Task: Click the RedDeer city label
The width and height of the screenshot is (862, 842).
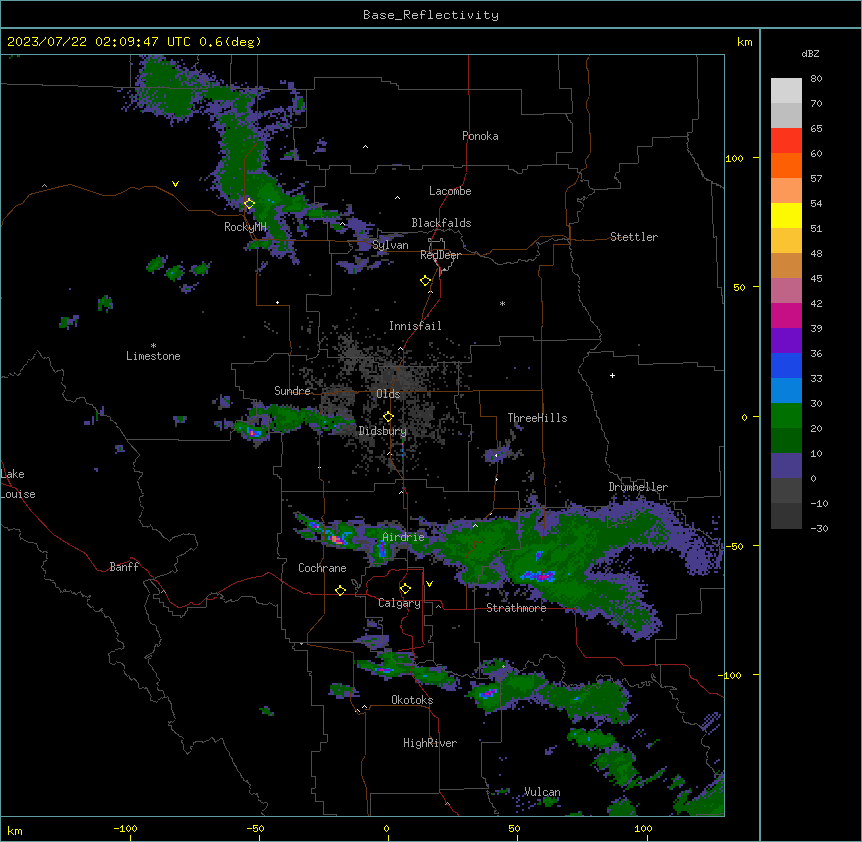Action: coord(440,255)
